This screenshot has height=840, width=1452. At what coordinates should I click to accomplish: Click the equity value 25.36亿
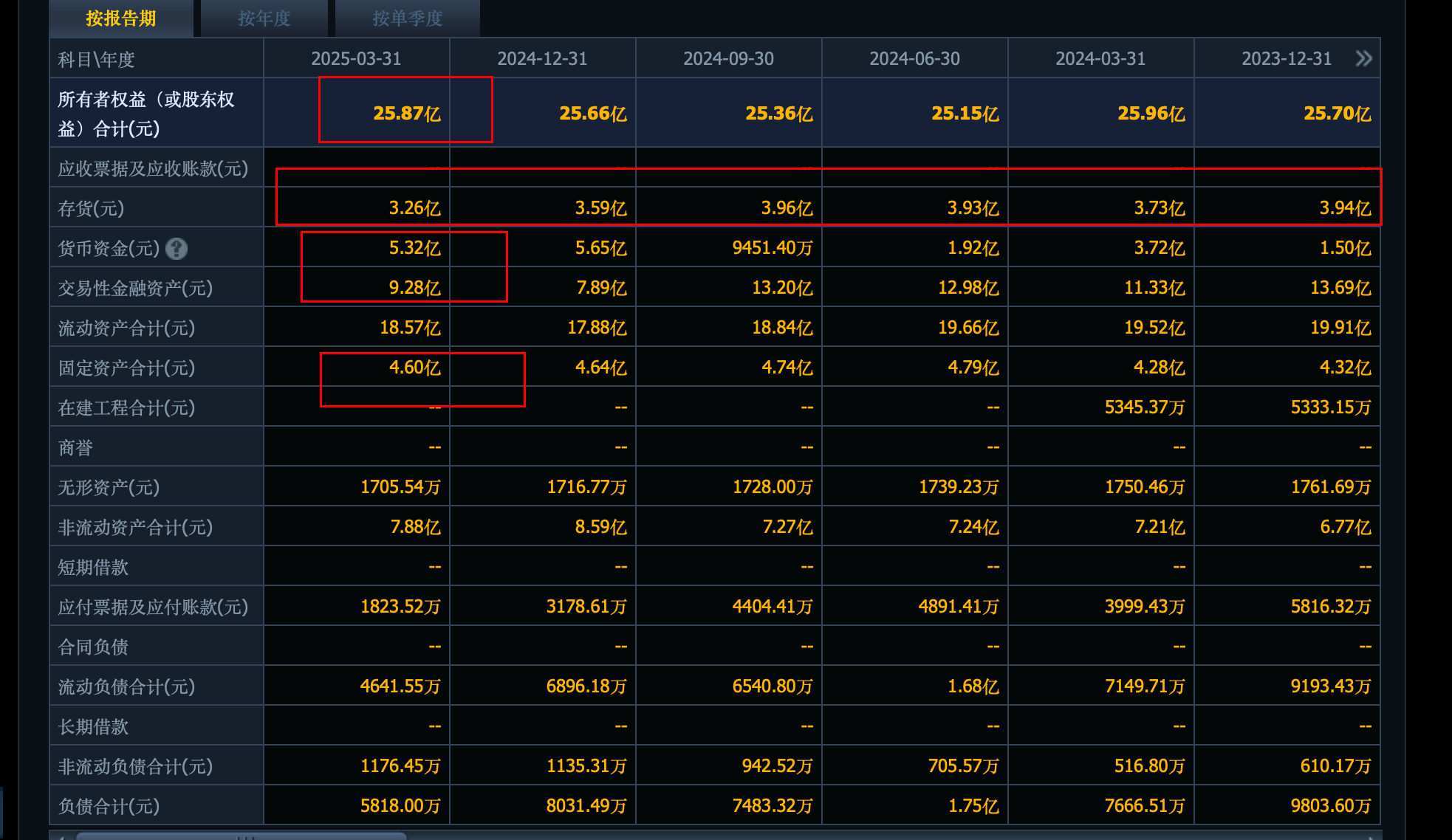coord(779,114)
